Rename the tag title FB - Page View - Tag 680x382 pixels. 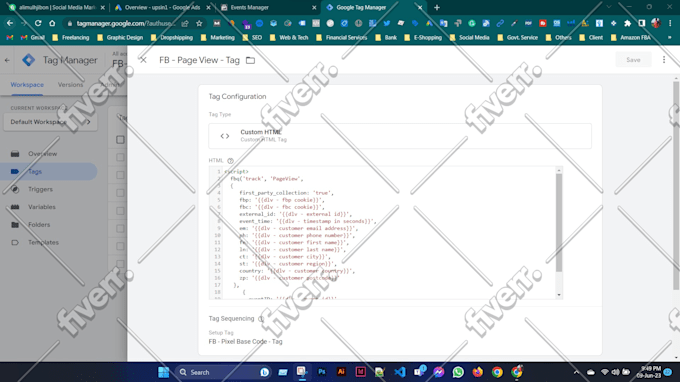199,60
